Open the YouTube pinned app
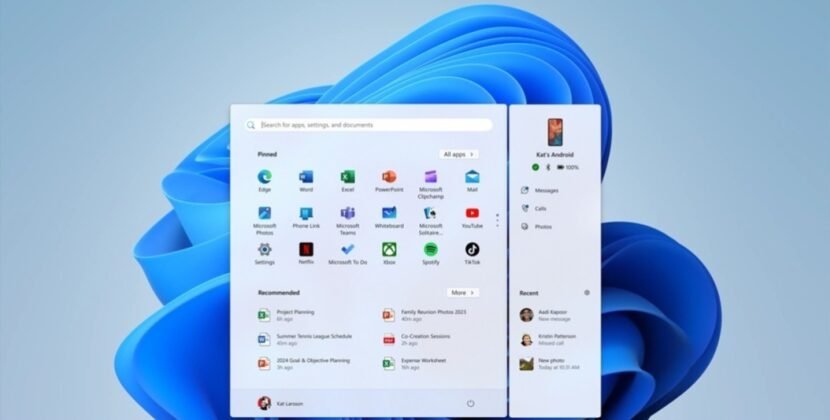The image size is (830, 420). coord(472,217)
